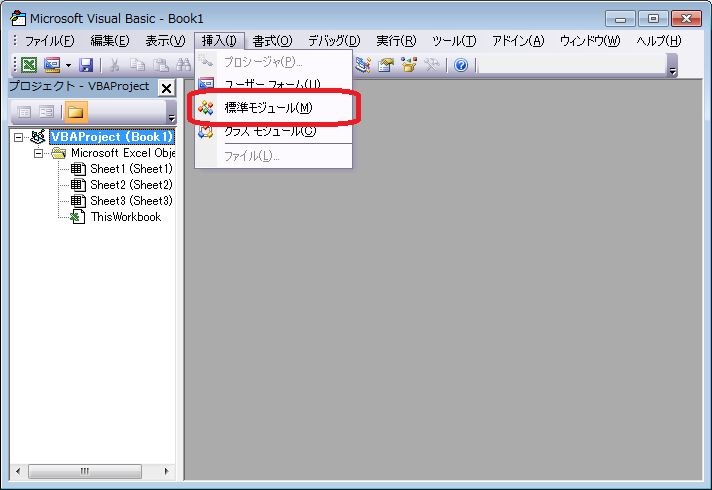Click the Sheet3 worksheet icon
This screenshot has height=490, width=712.
pyautogui.click(x=78, y=201)
